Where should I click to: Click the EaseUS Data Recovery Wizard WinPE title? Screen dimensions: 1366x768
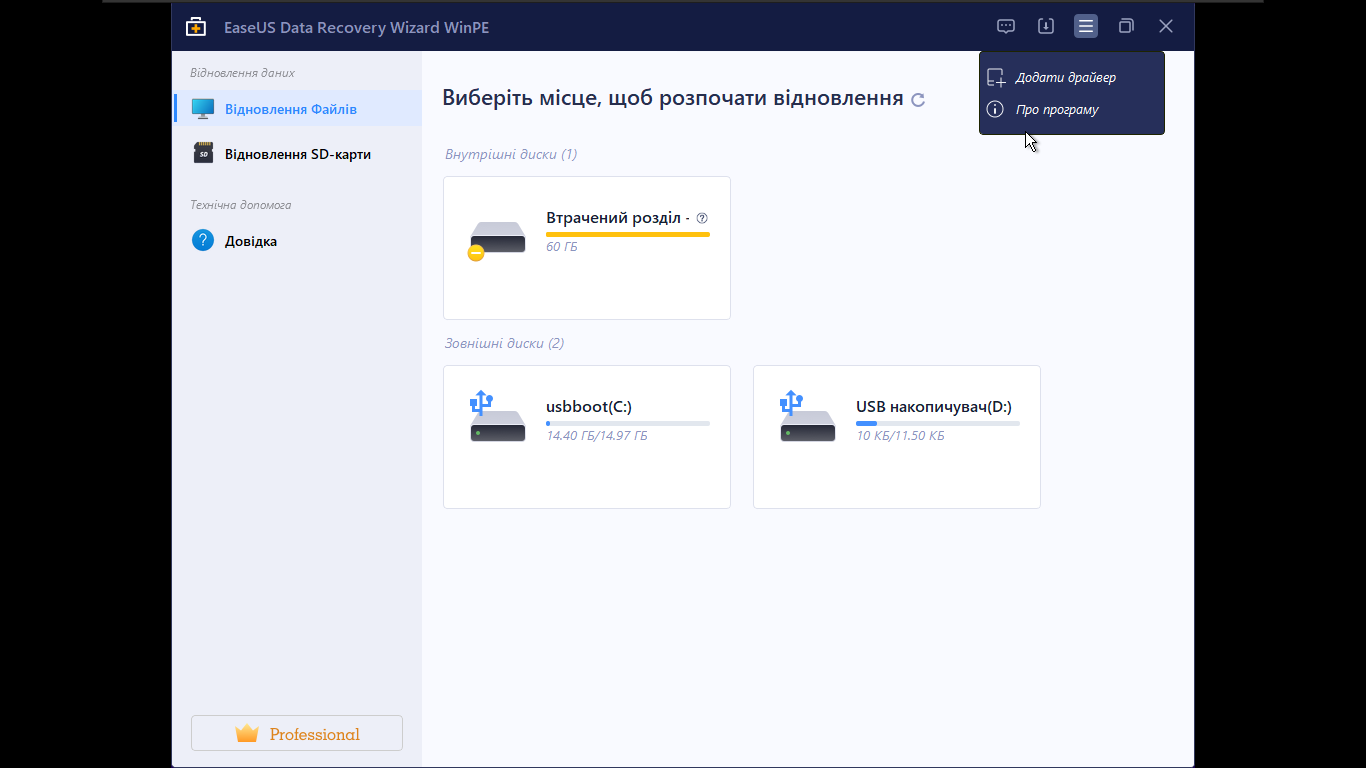pyautogui.click(x=357, y=27)
